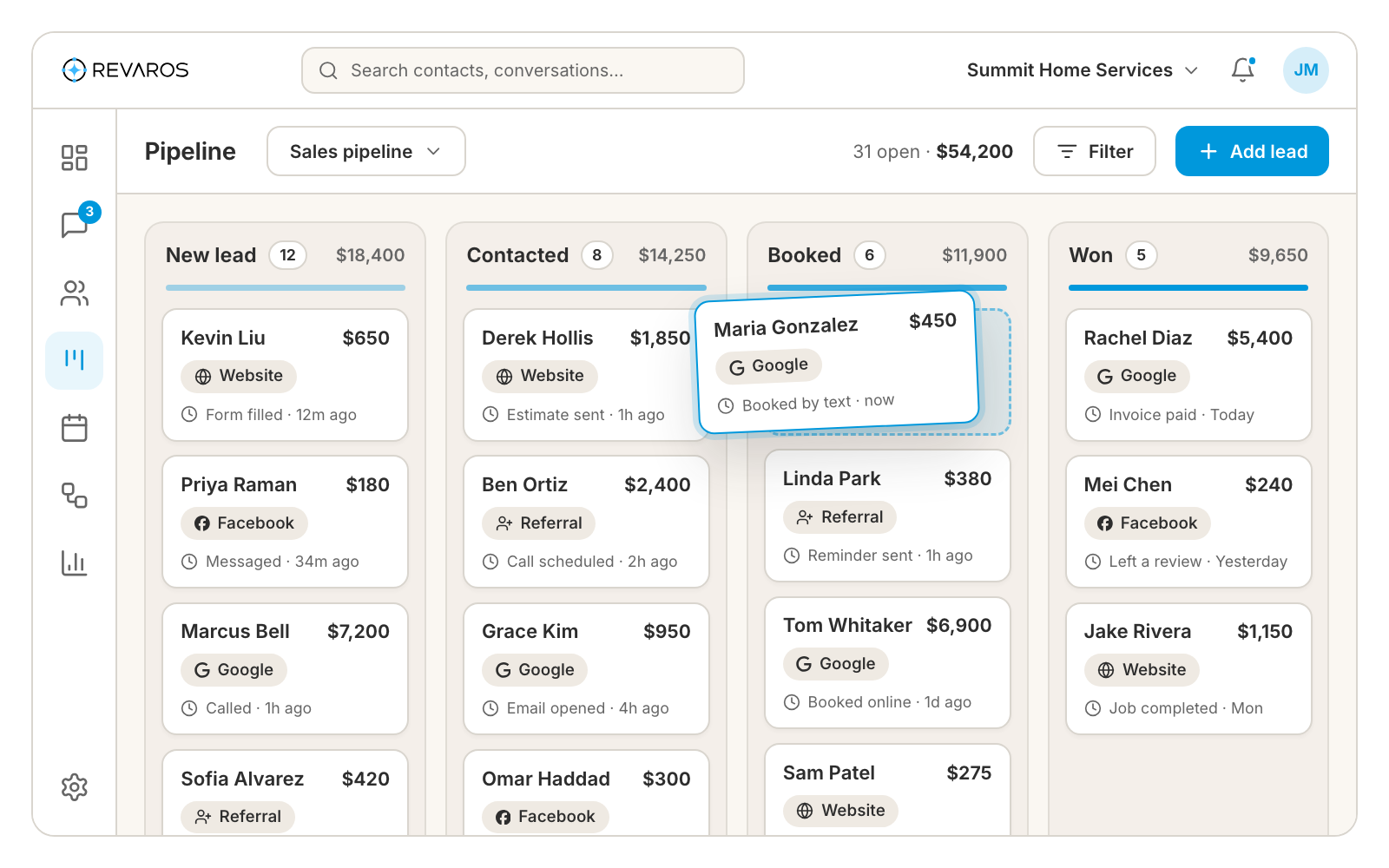The height and width of the screenshot is (868, 1389).
Task: Click the Revaros logo
Action: click(126, 70)
